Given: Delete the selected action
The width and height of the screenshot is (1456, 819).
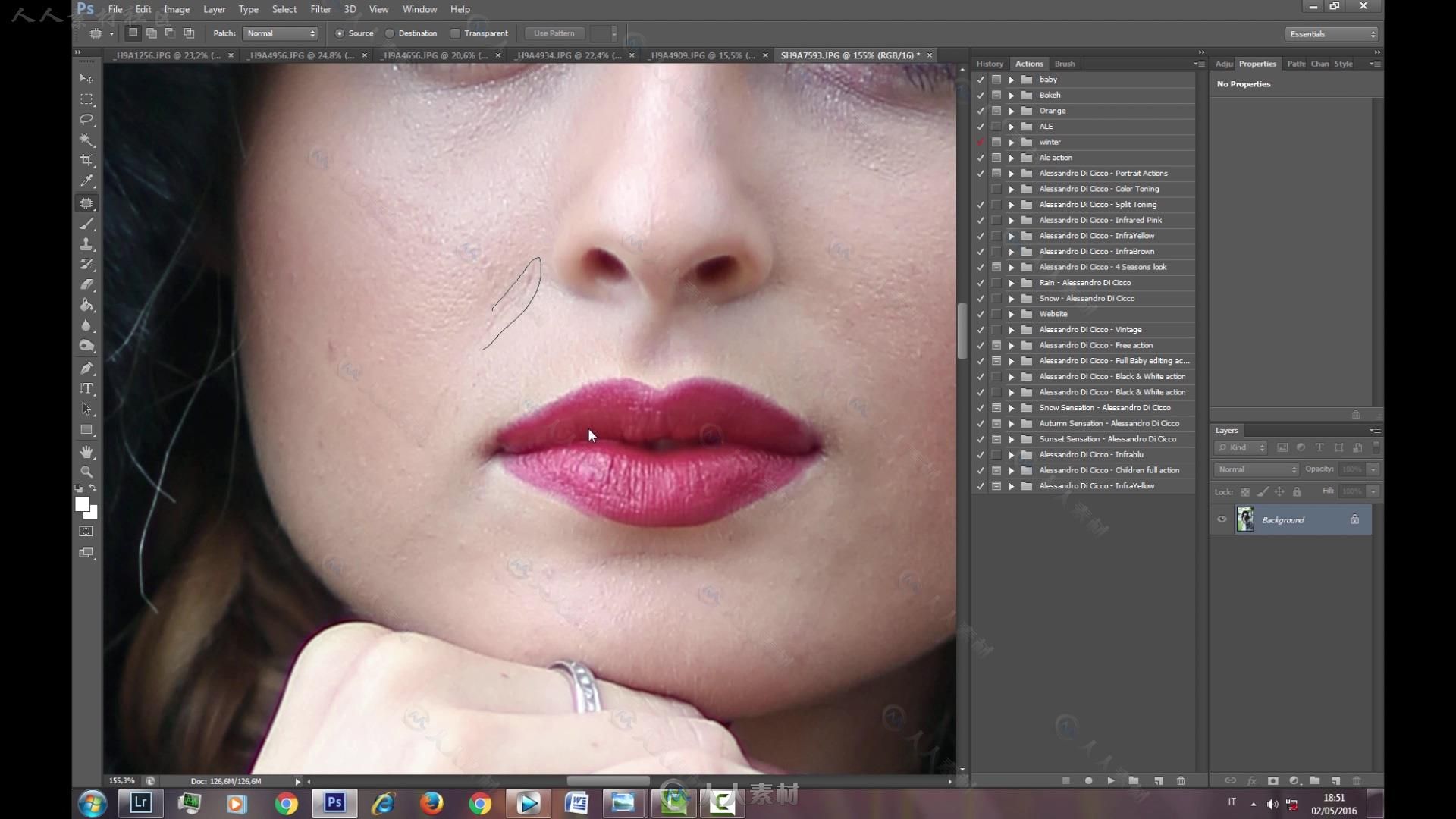Looking at the screenshot, I should 1181,780.
